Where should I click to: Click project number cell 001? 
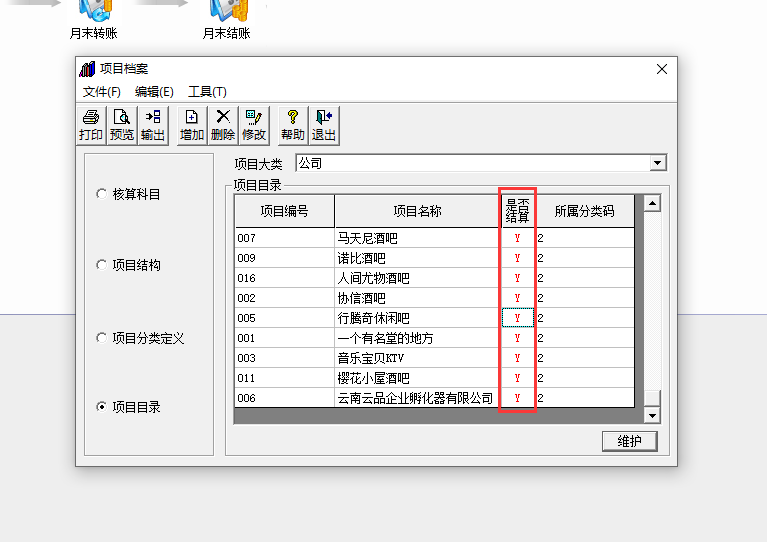(x=285, y=338)
